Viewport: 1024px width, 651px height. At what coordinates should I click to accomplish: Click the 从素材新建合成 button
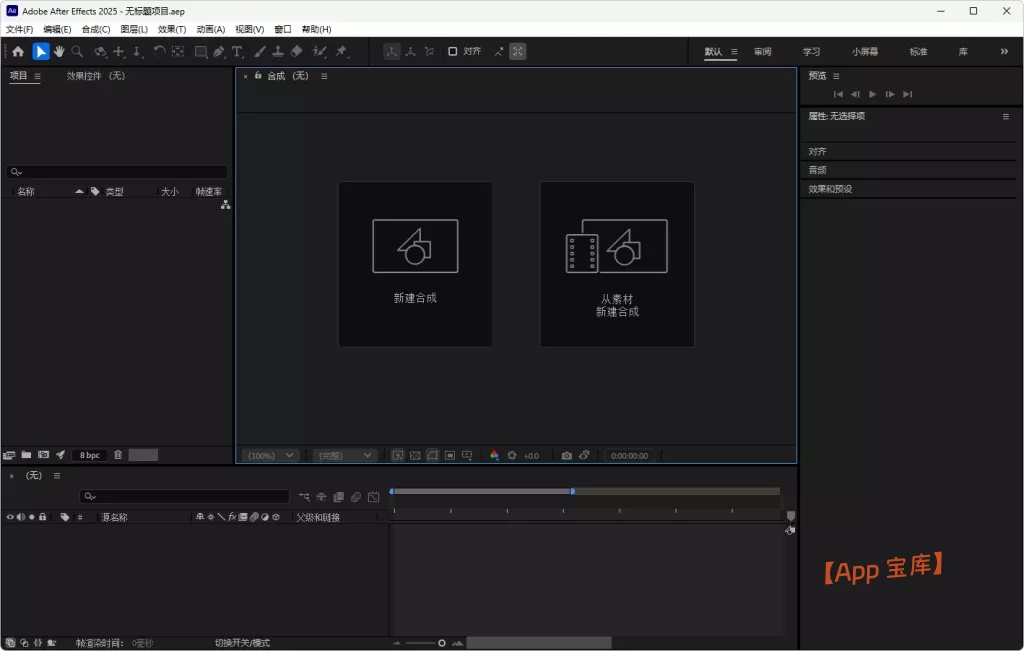click(x=617, y=264)
